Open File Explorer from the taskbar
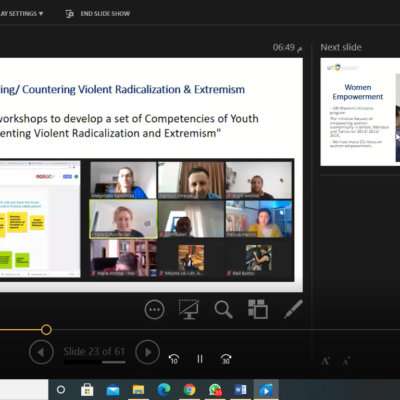 point(138,389)
